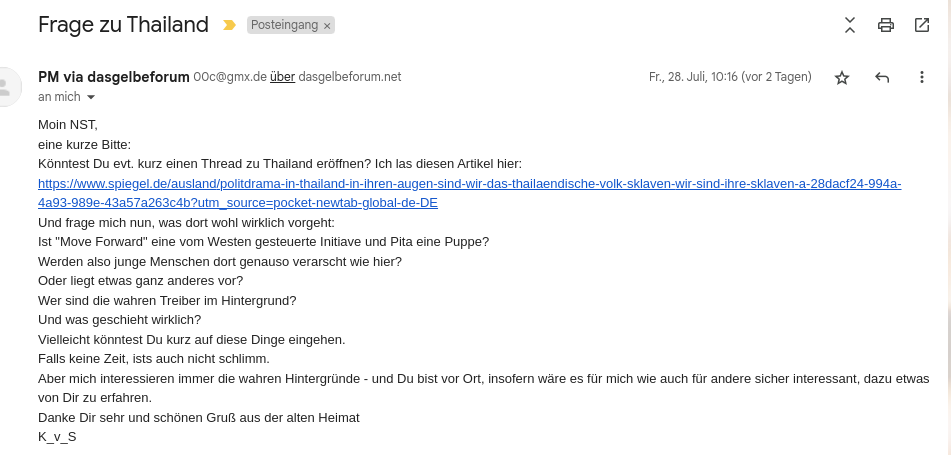Open the three-dot more options menu

pyautogui.click(x=921, y=77)
